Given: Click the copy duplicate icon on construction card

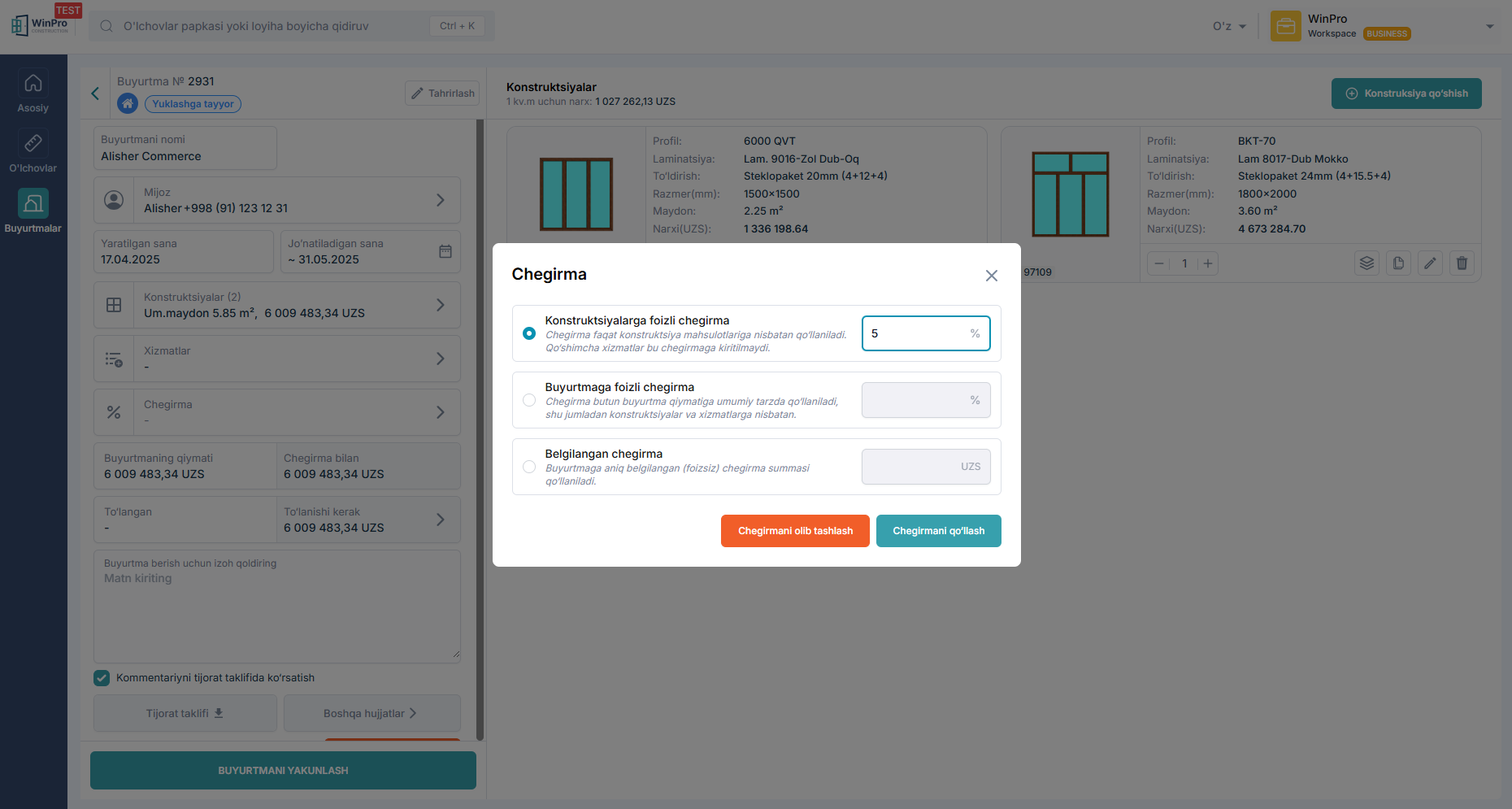Looking at the screenshot, I should point(1398,263).
